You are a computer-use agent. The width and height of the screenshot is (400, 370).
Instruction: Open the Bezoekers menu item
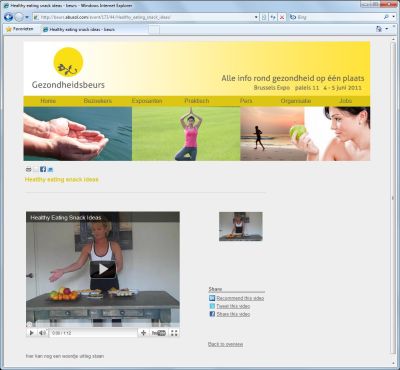(x=98, y=101)
